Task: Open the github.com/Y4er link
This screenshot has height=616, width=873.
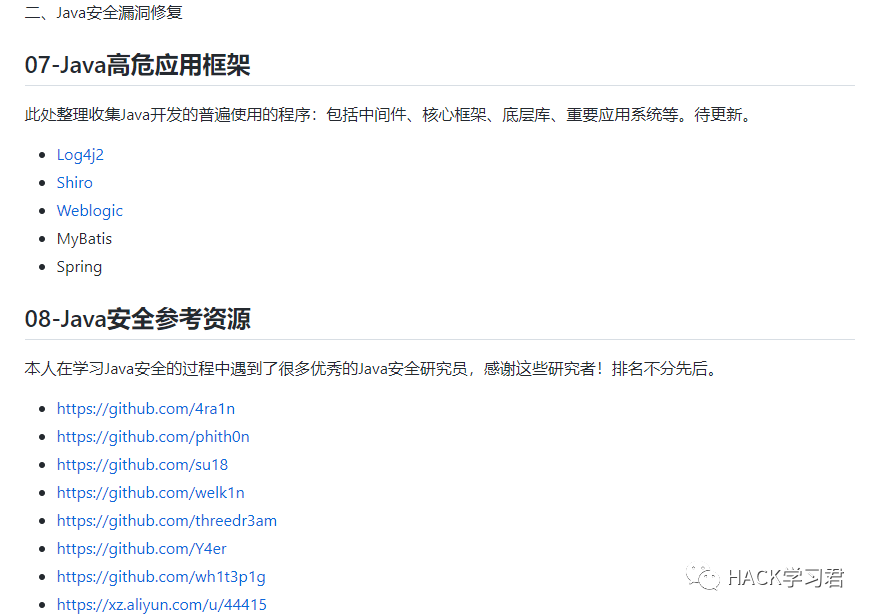Action: coord(141,549)
